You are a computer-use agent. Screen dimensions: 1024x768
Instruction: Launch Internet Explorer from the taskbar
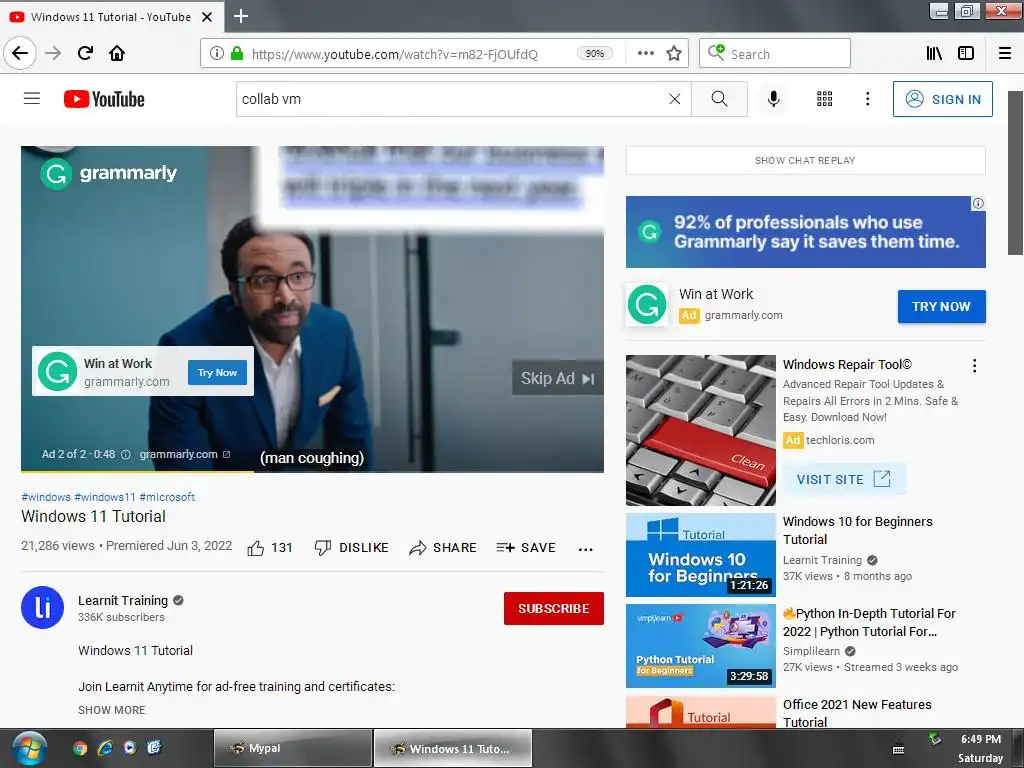coord(105,748)
